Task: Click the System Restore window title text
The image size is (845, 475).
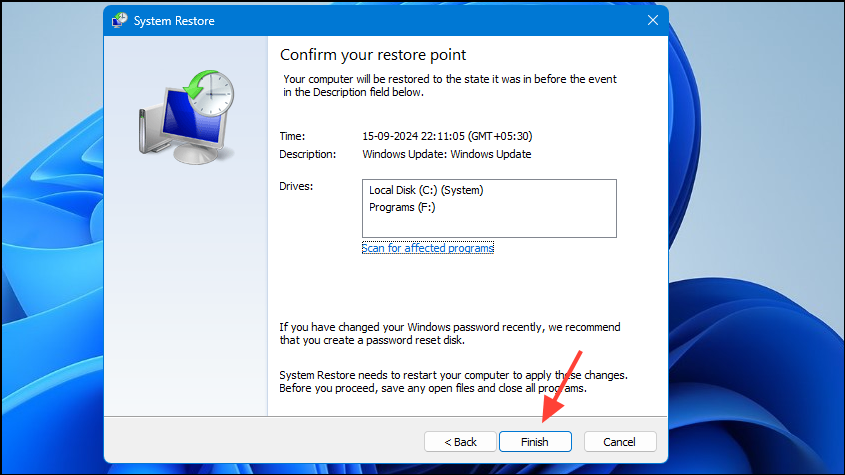Action: (174, 21)
